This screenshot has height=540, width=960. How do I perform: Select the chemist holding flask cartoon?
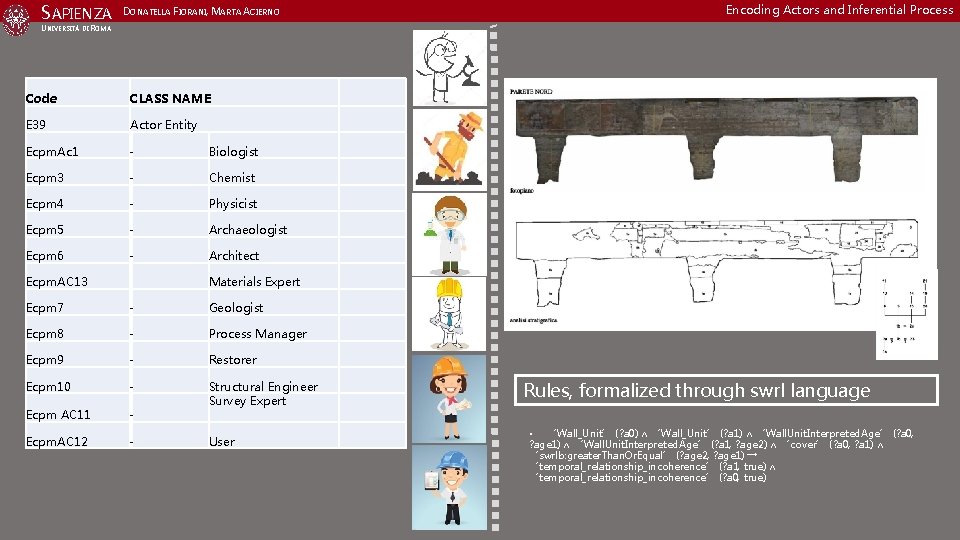point(449,234)
